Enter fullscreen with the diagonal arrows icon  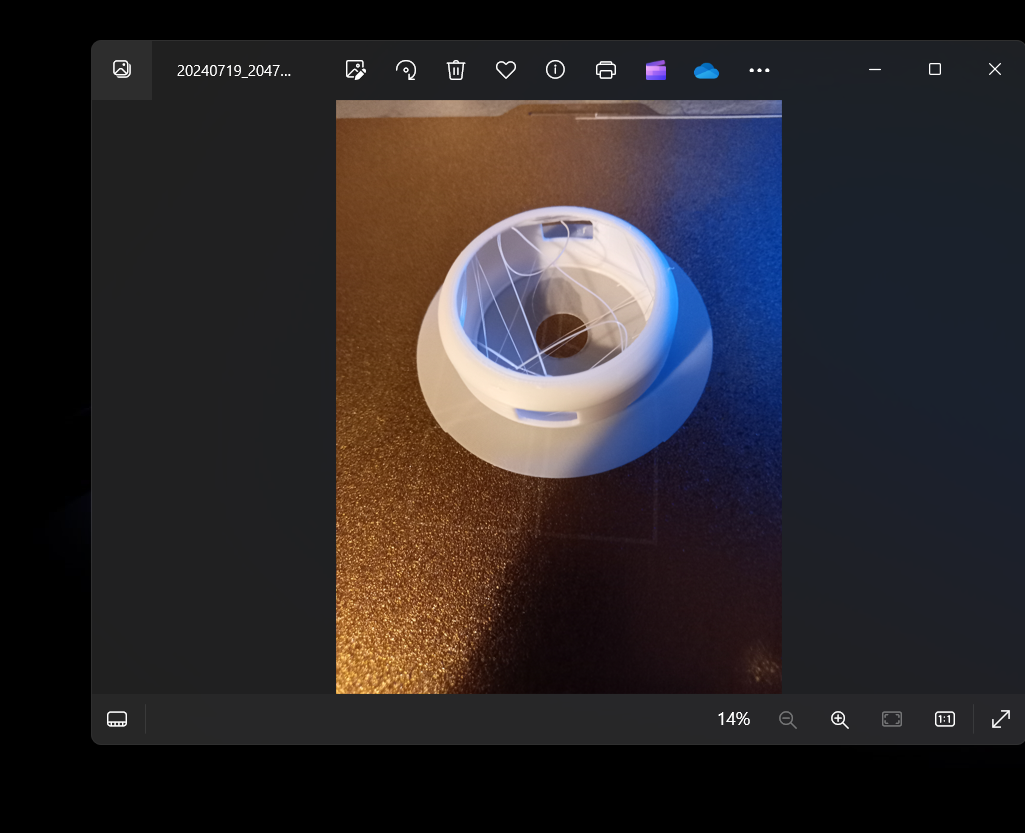1001,719
